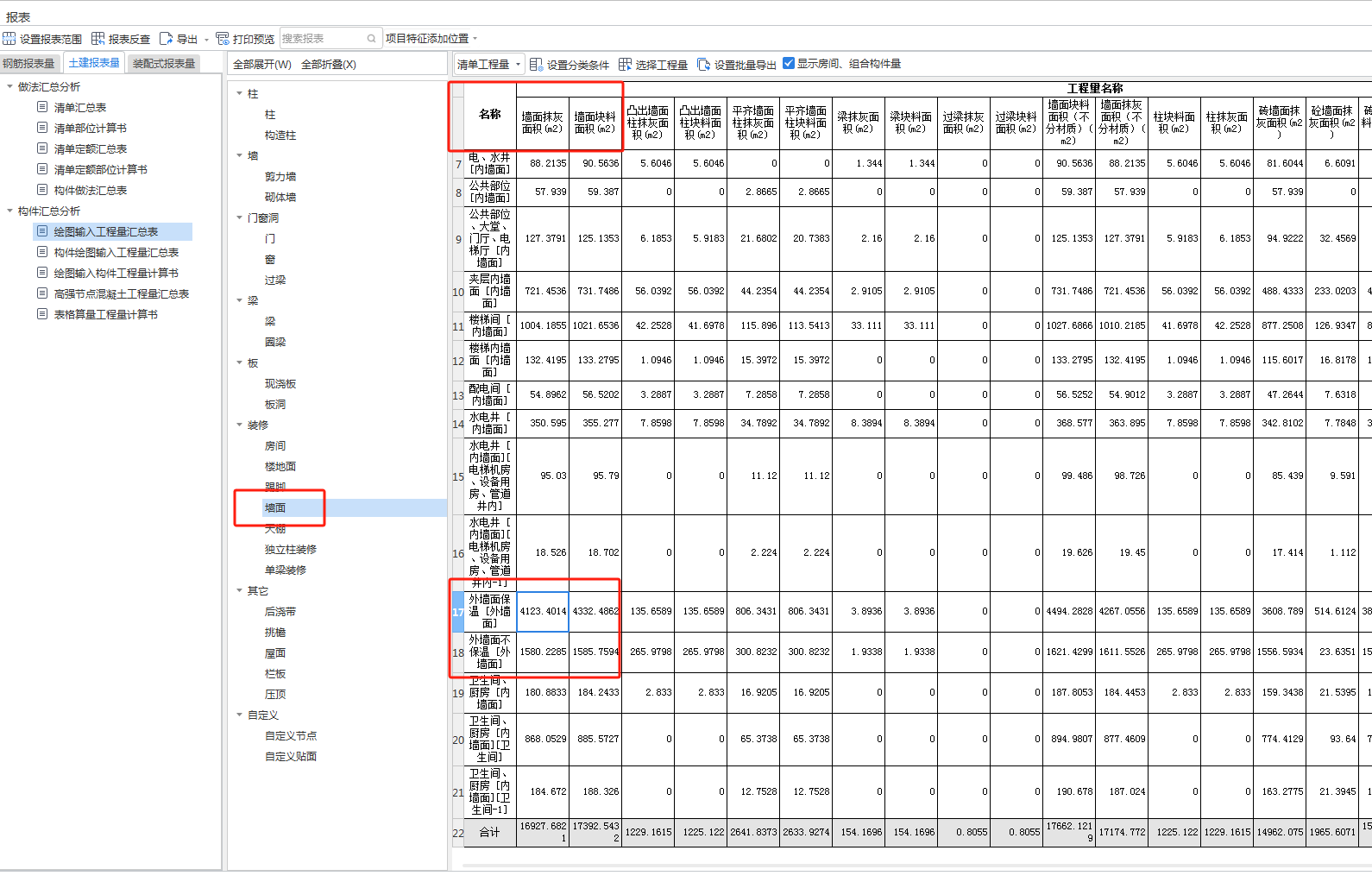Click the 清单部位计算书 report icon

(x=42, y=128)
